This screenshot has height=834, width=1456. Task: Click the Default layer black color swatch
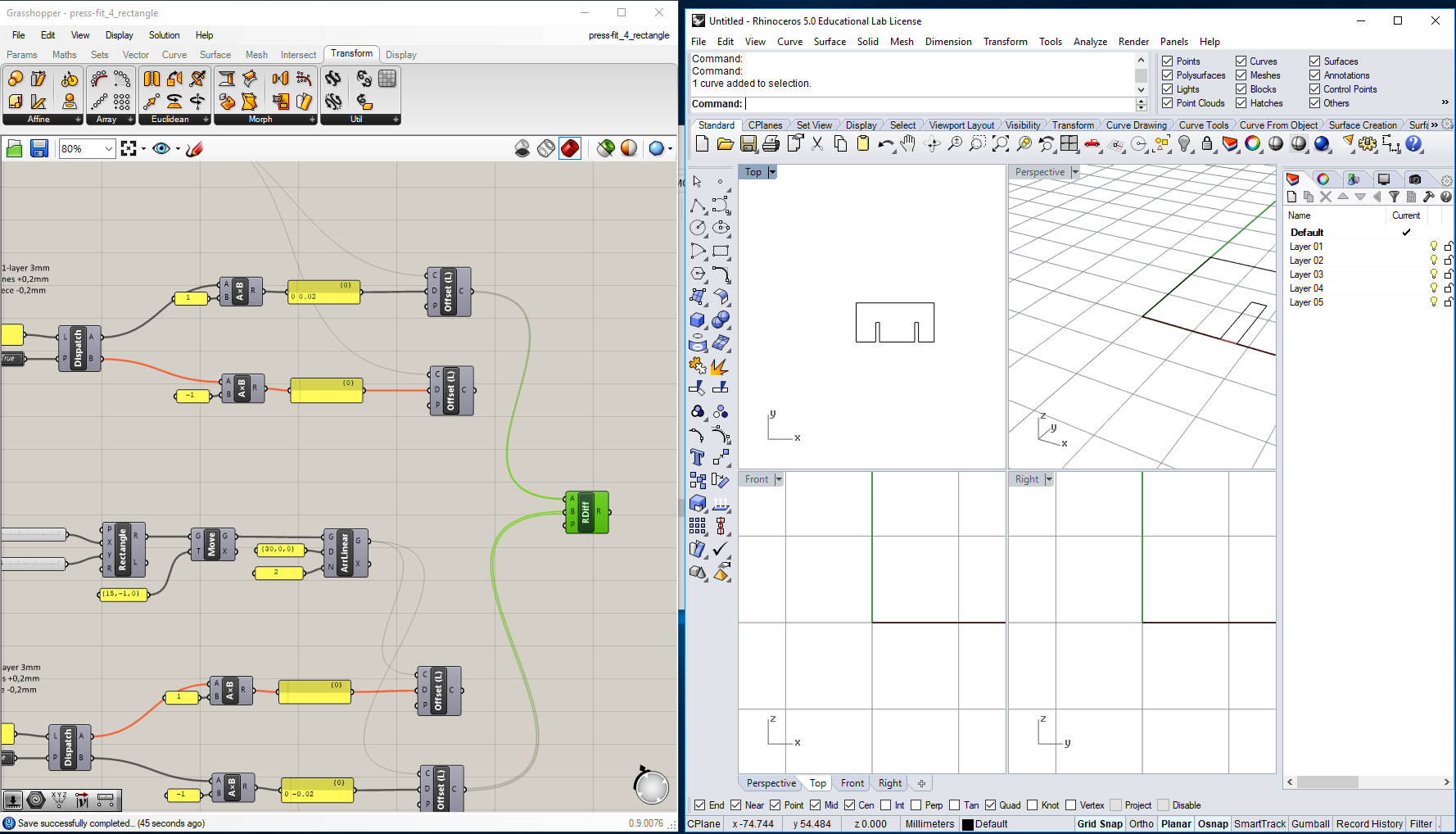[968, 824]
